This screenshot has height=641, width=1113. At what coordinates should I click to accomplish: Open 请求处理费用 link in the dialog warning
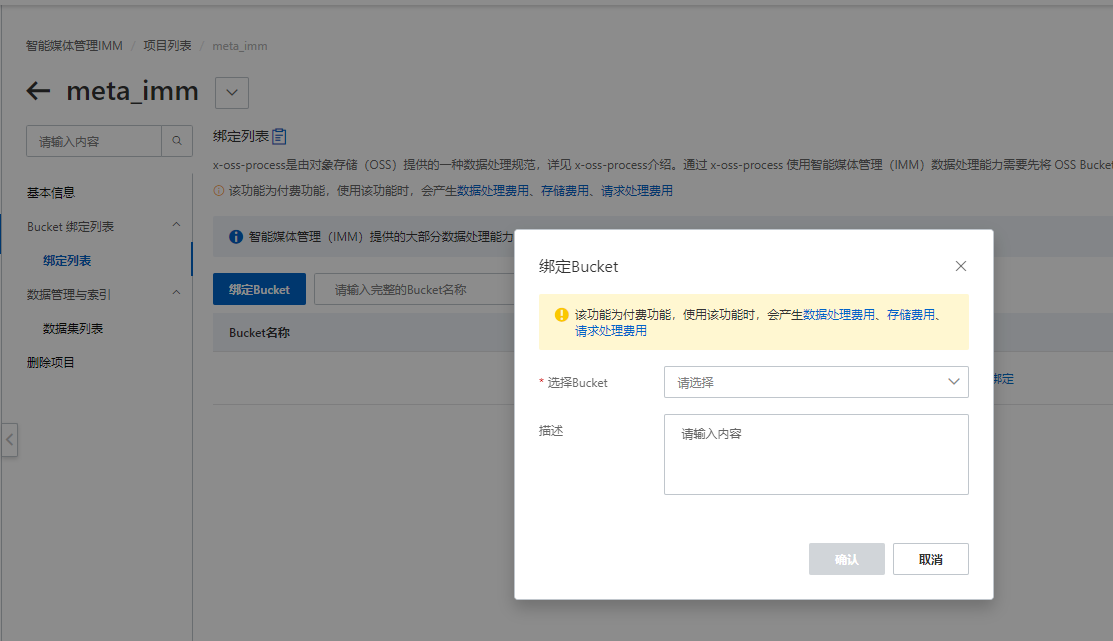click(610, 331)
